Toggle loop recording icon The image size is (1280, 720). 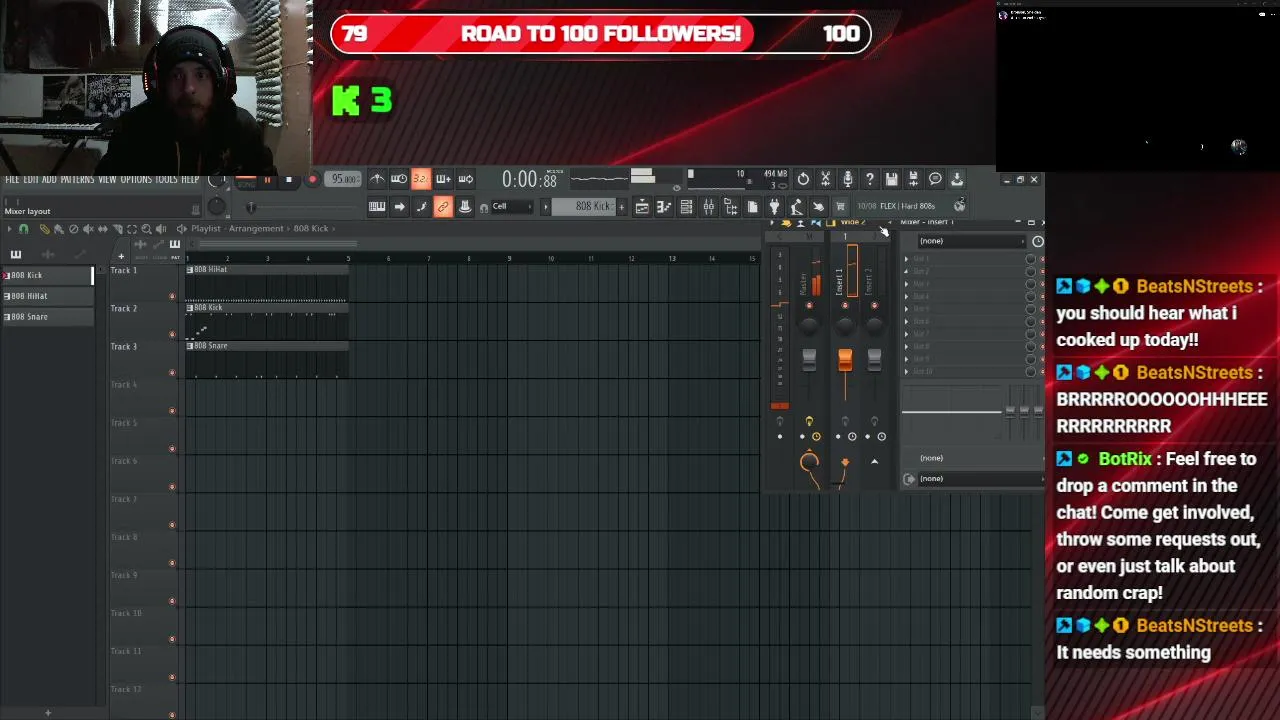[465, 179]
